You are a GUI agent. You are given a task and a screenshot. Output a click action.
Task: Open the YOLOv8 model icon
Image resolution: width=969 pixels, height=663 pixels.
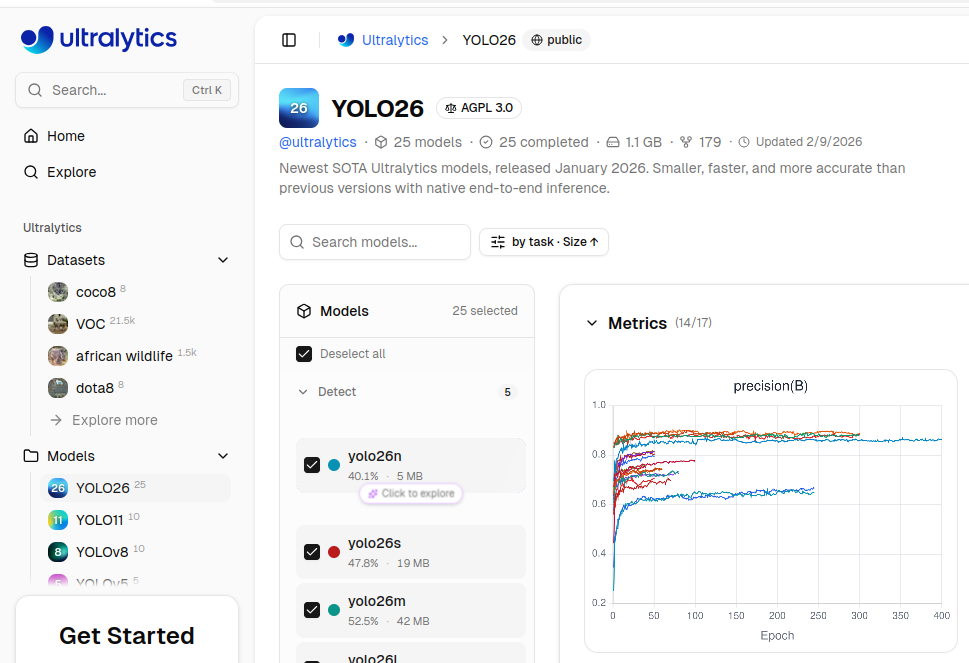[58, 552]
